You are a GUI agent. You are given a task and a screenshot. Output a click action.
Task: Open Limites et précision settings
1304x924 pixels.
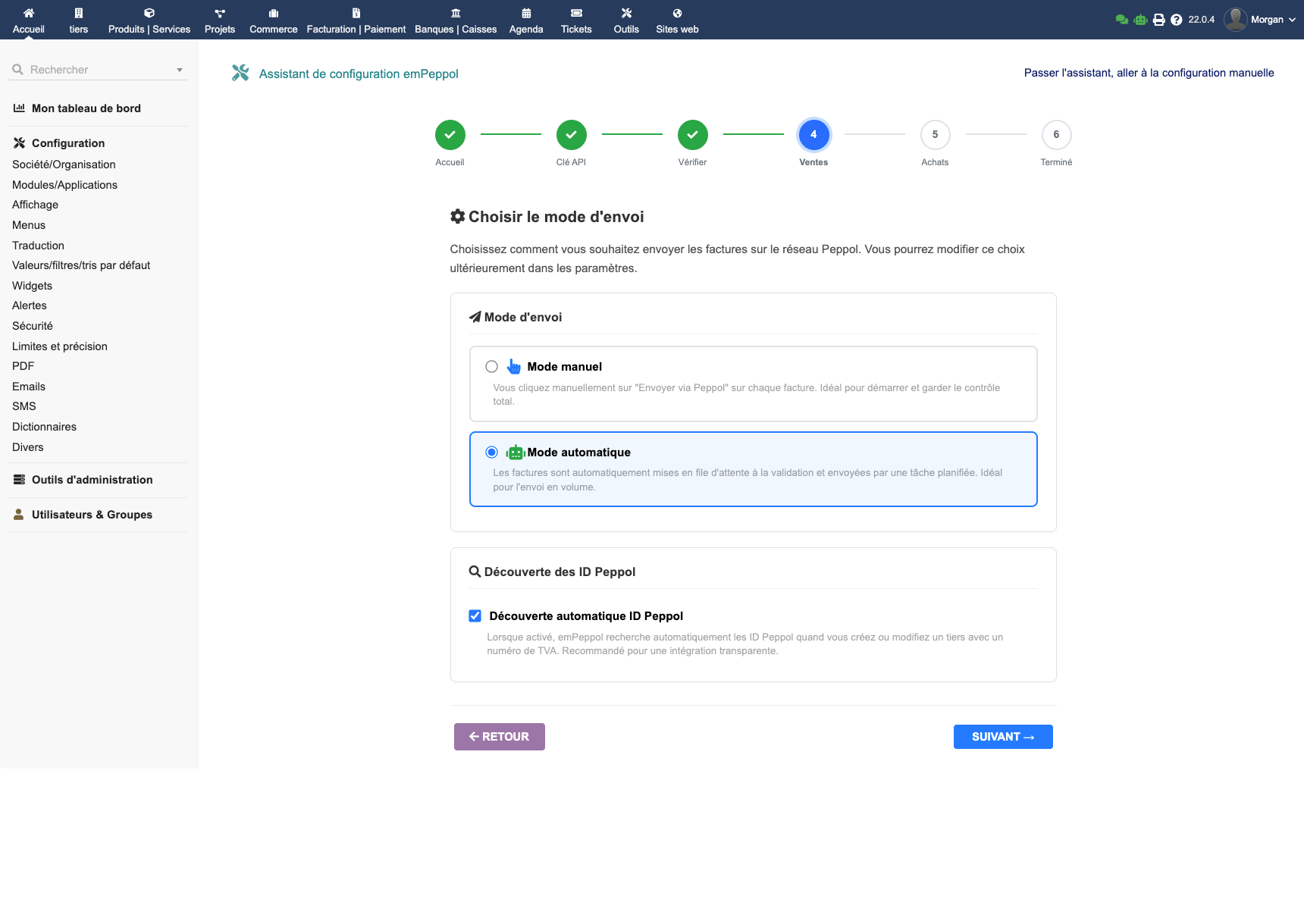(x=60, y=346)
